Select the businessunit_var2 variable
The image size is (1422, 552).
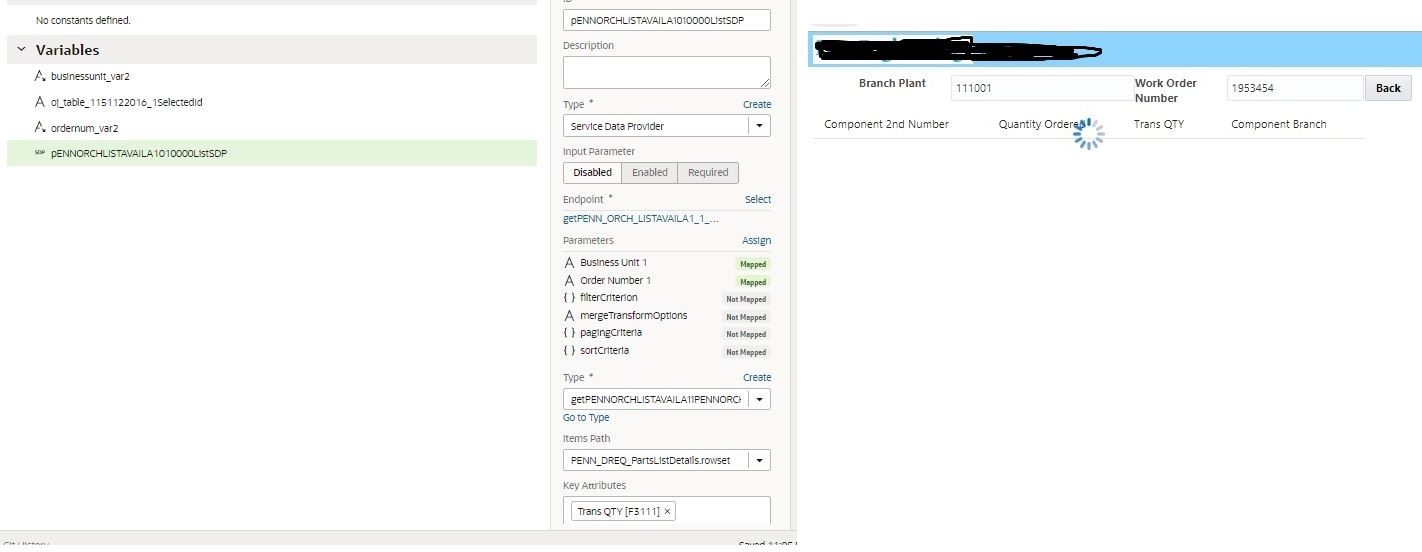pyautogui.click(x=90, y=76)
